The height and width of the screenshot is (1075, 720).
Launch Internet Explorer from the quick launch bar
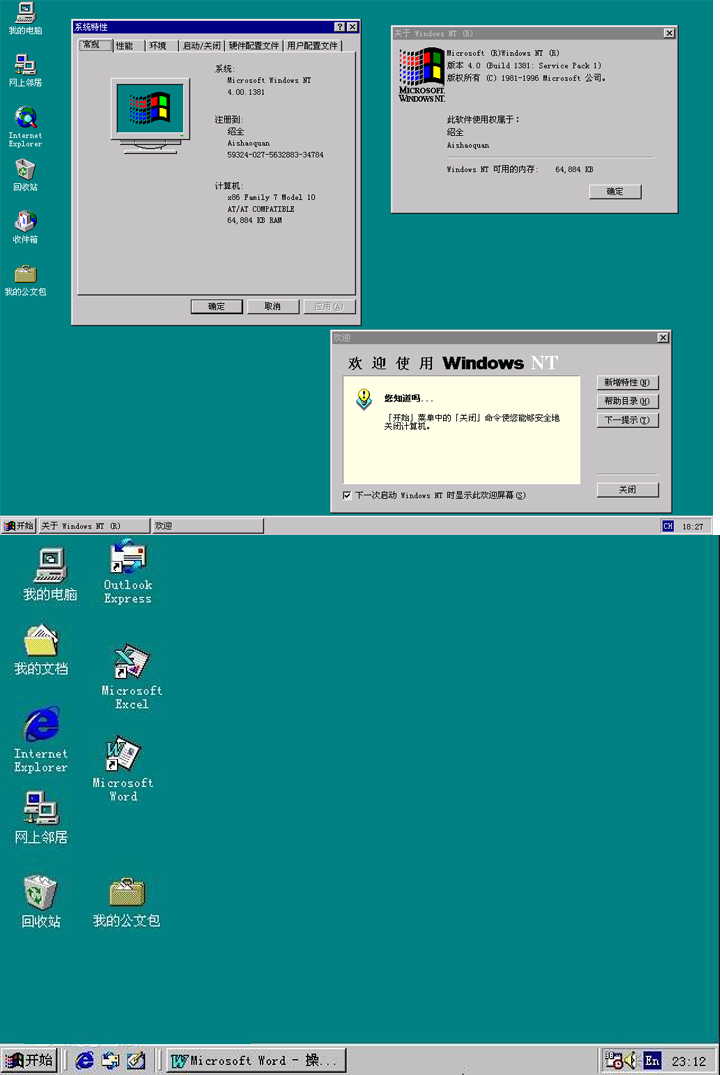click(84, 1060)
